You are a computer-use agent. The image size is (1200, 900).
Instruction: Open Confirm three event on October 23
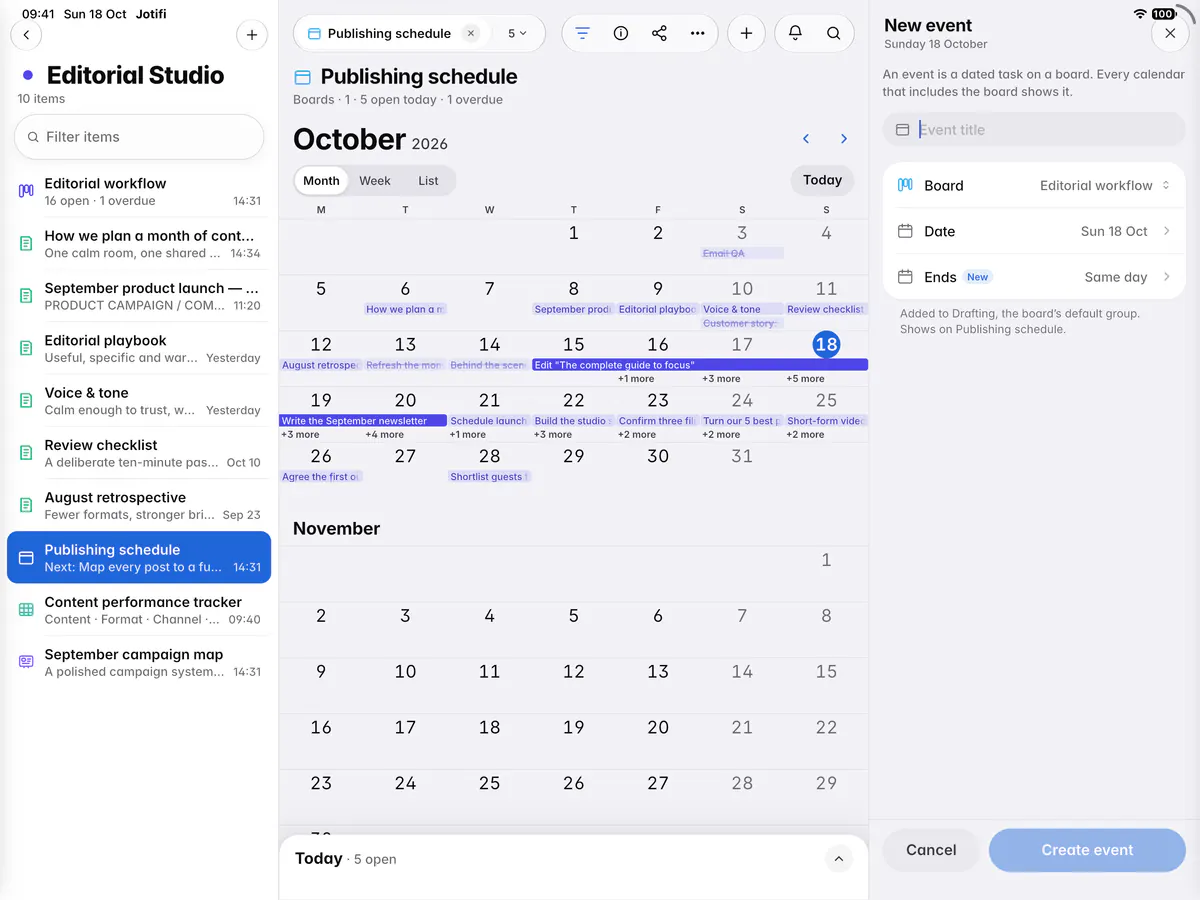[x=658, y=421]
